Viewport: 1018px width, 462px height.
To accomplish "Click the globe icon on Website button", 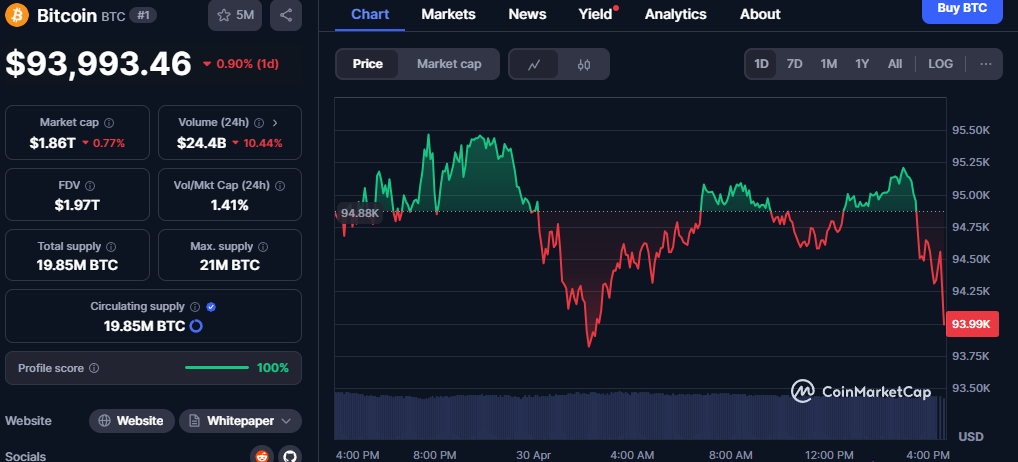I will (104, 421).
